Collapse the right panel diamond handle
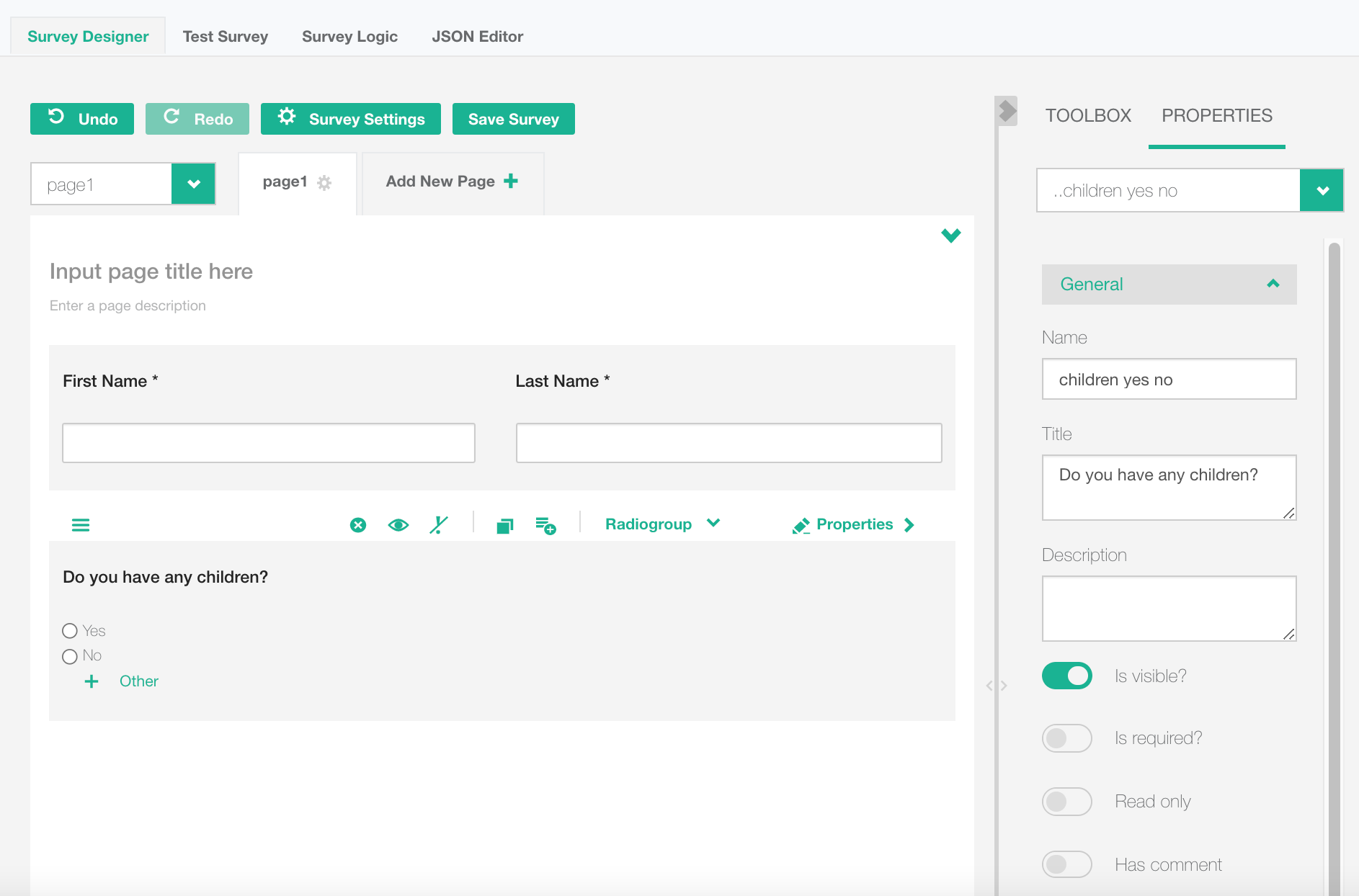1359x896 pixels. (x=1007, y=111)
